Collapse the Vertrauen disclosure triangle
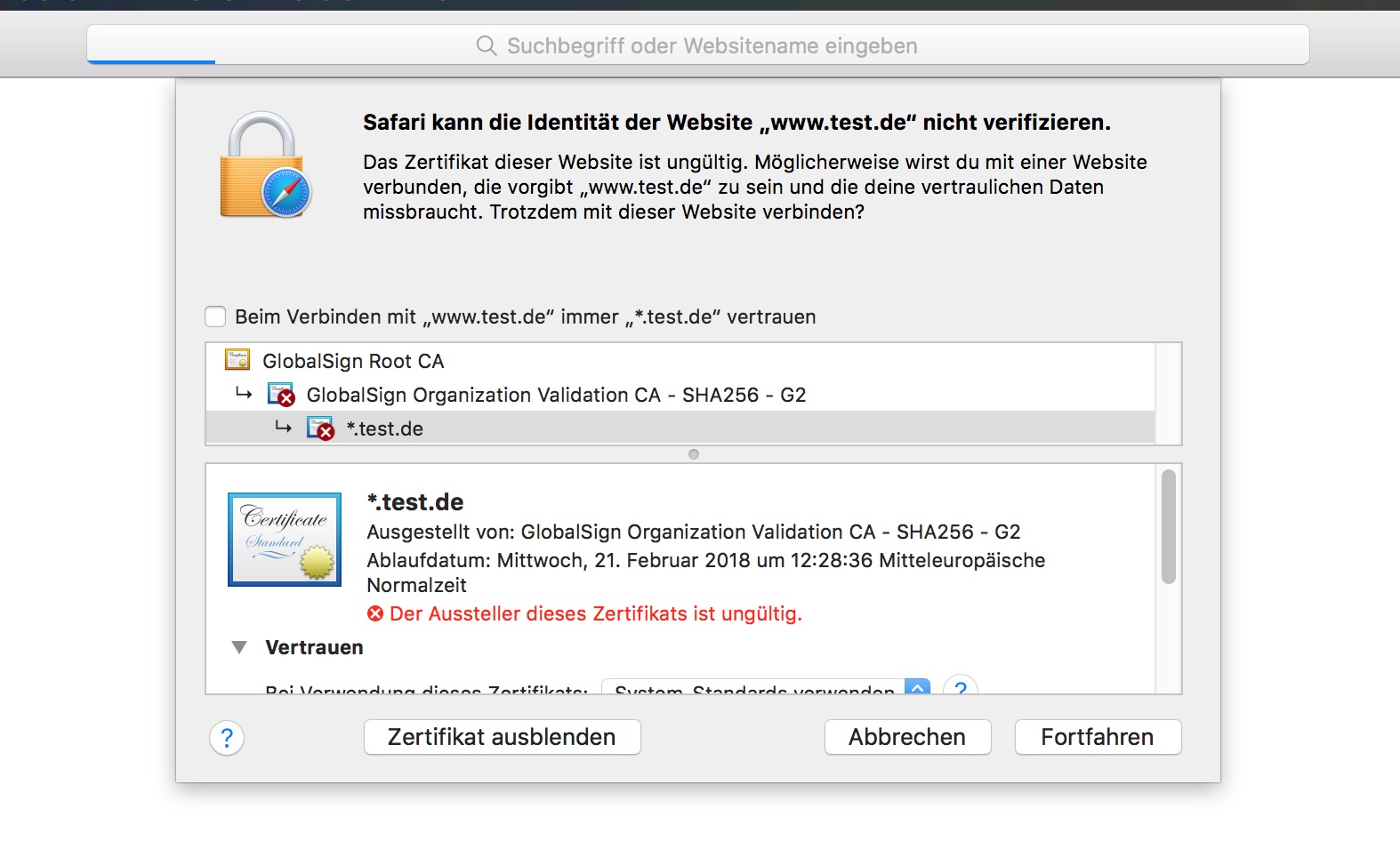 click(x=239, y=647)
